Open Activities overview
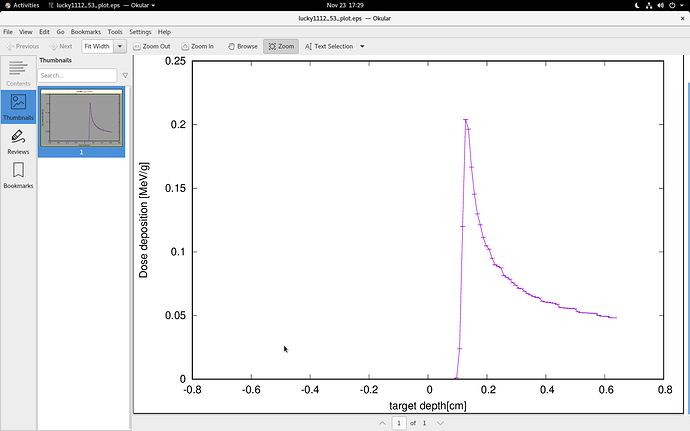Image resolution: width=690 pixels, height=431 pixels. [x=22, y=5]
